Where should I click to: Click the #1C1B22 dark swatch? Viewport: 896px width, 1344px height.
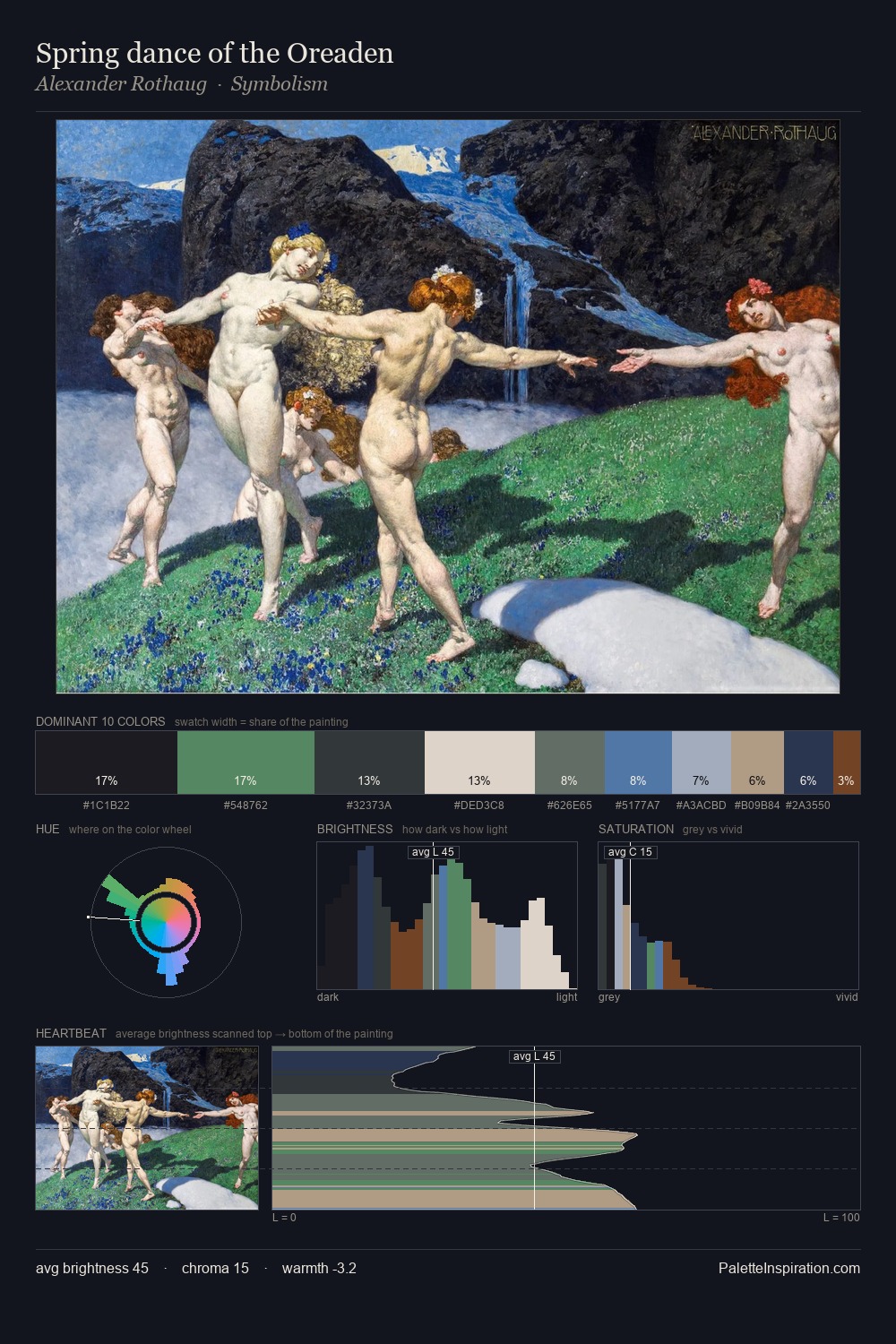tap(107, 762)
